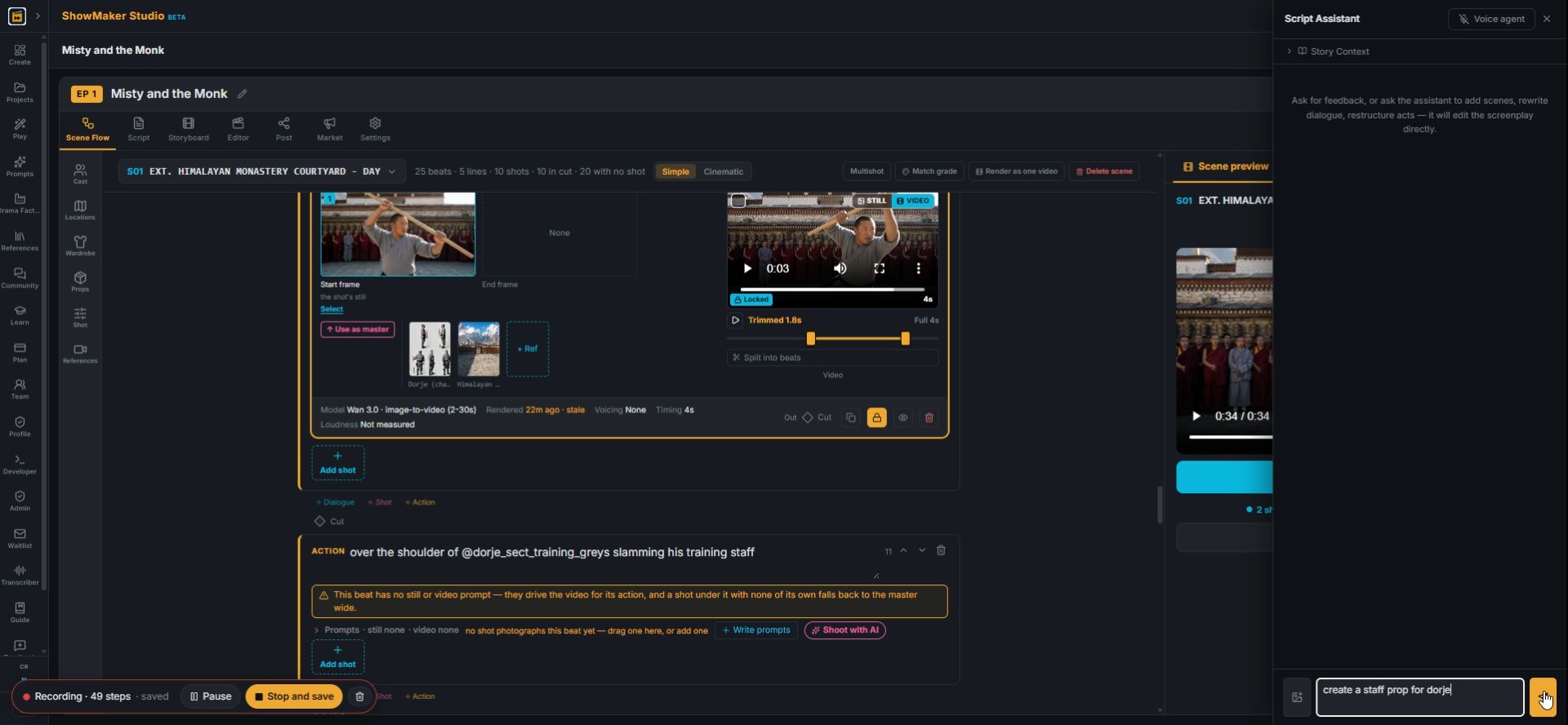Screen dimensions: 1568x725
Task: Open the Market tab
Action: pos(330,129)
